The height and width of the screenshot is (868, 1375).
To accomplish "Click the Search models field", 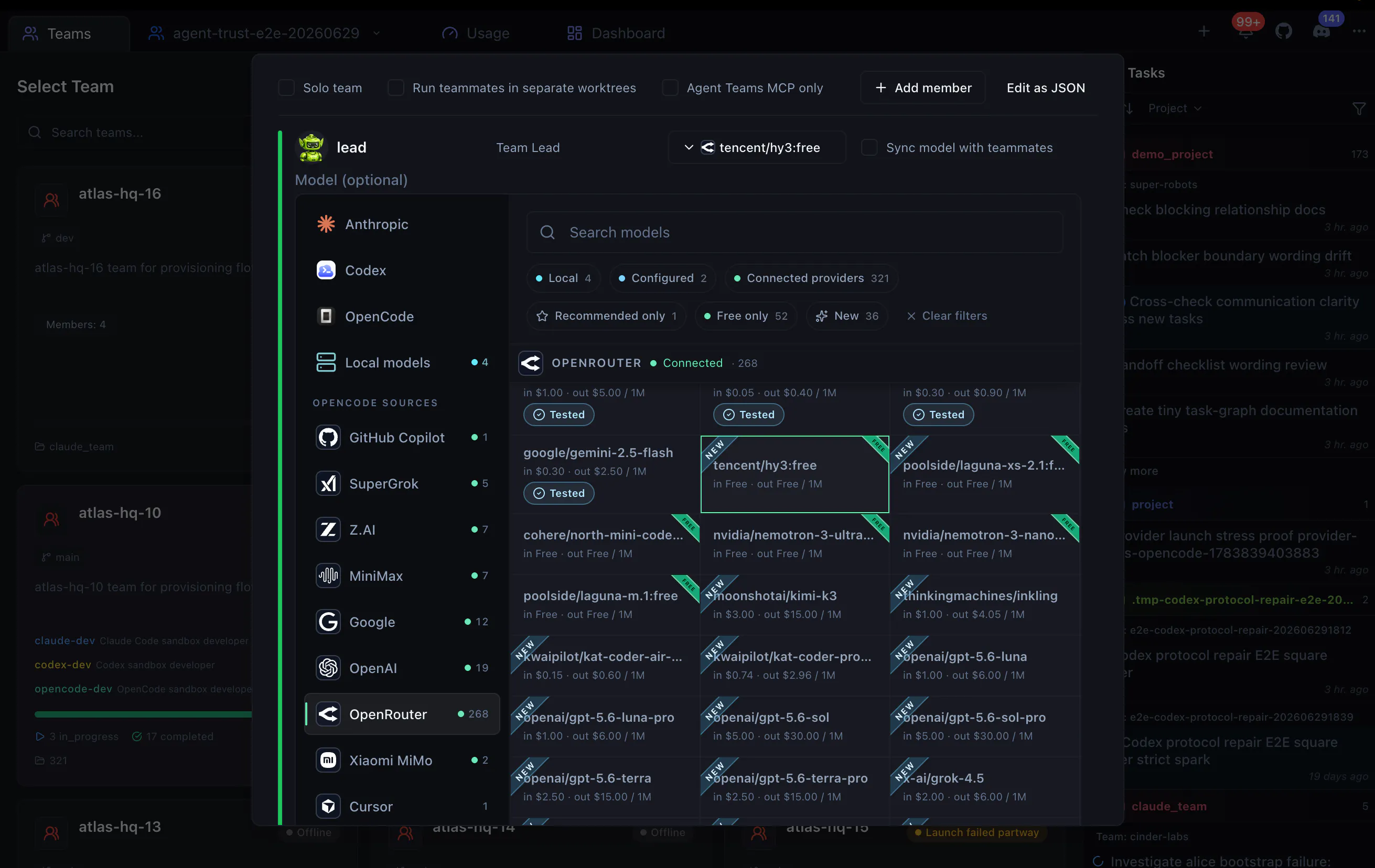I will (x=794, y=232).
